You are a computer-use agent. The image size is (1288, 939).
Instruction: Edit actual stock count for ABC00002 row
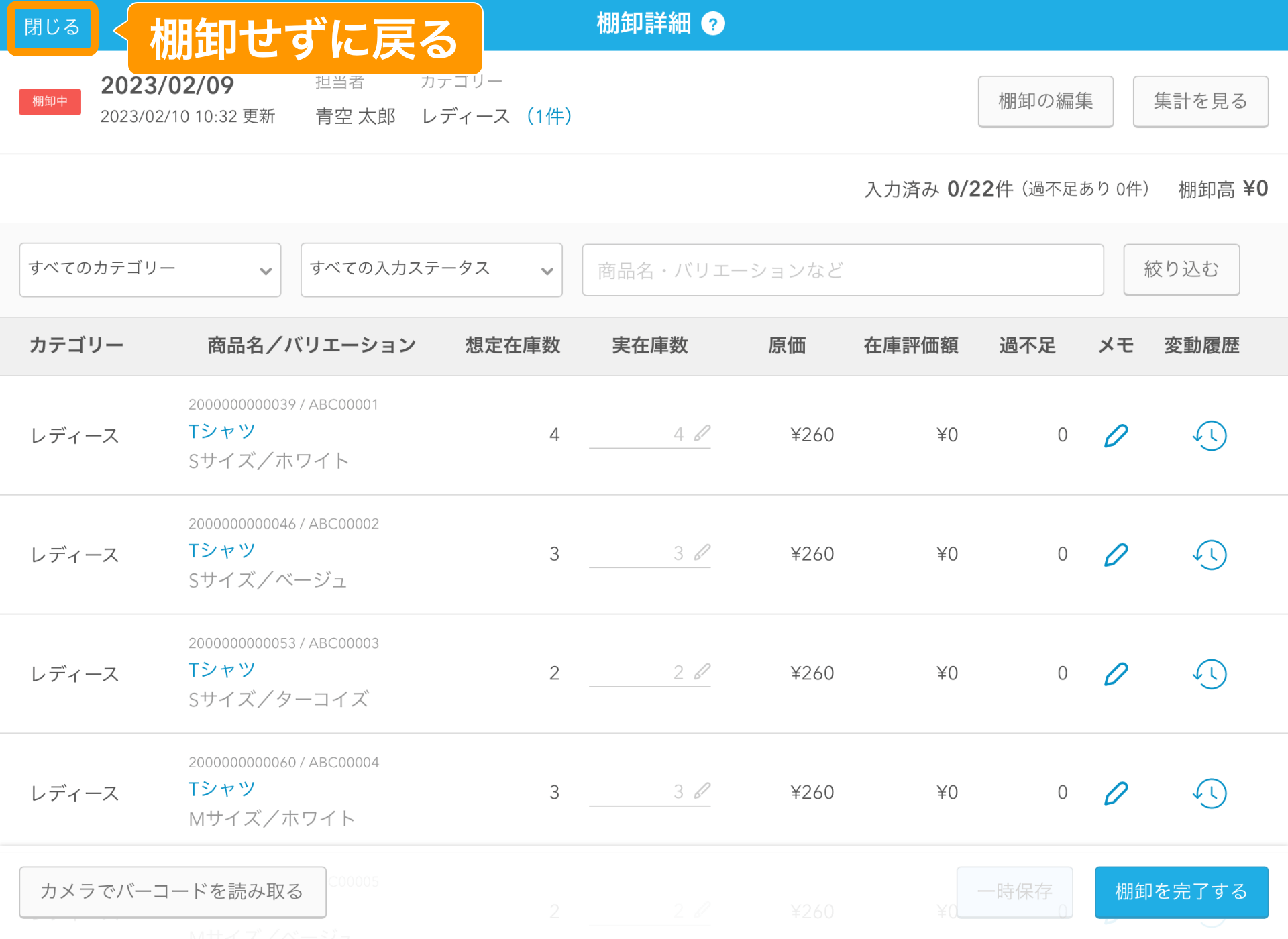click(649, 553)
